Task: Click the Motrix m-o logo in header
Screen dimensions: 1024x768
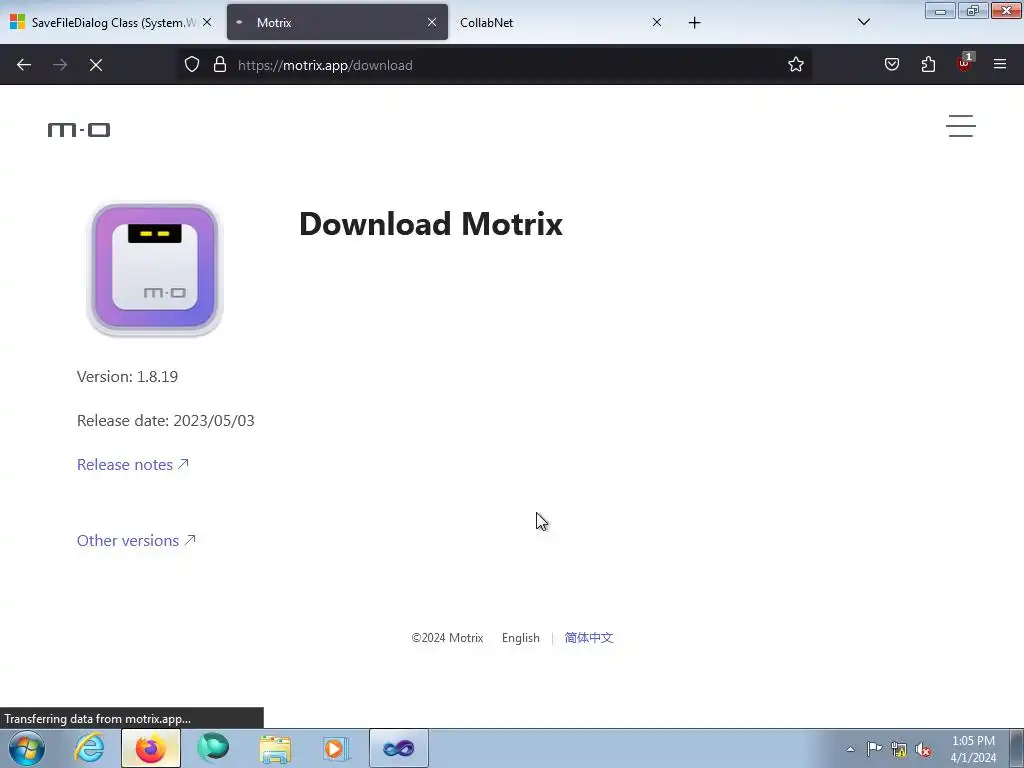Action: tap(79, 130)
